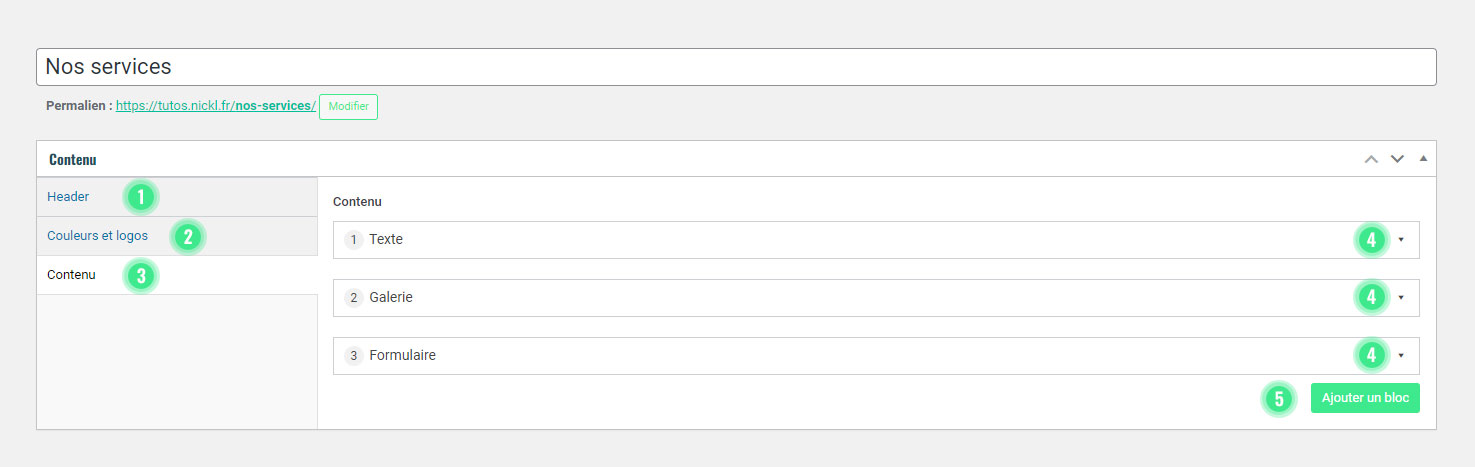Move Contenu panel up with arrow
1475x467 pixels.
point(1371,159)
